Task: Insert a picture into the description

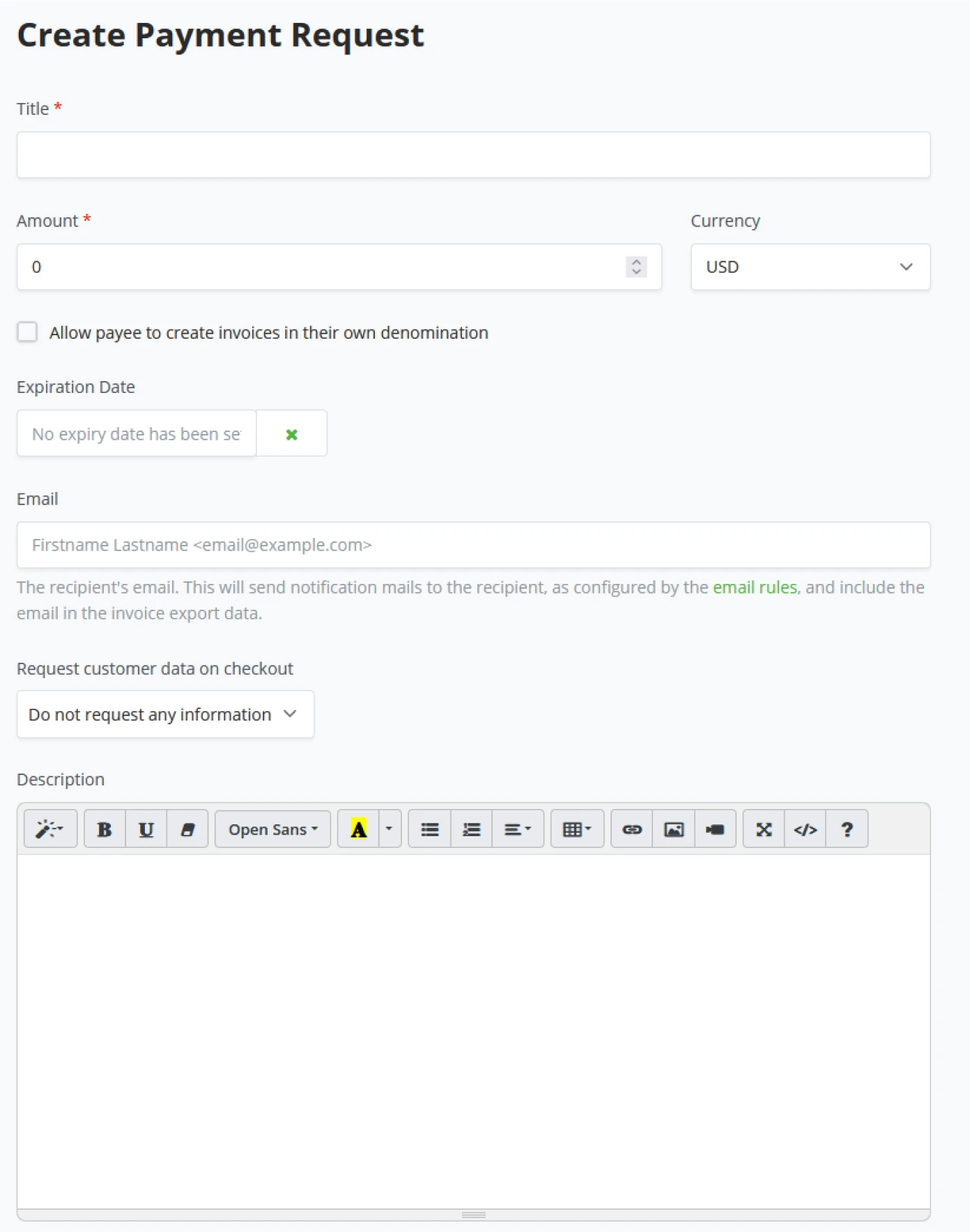Action: (674, 829)
